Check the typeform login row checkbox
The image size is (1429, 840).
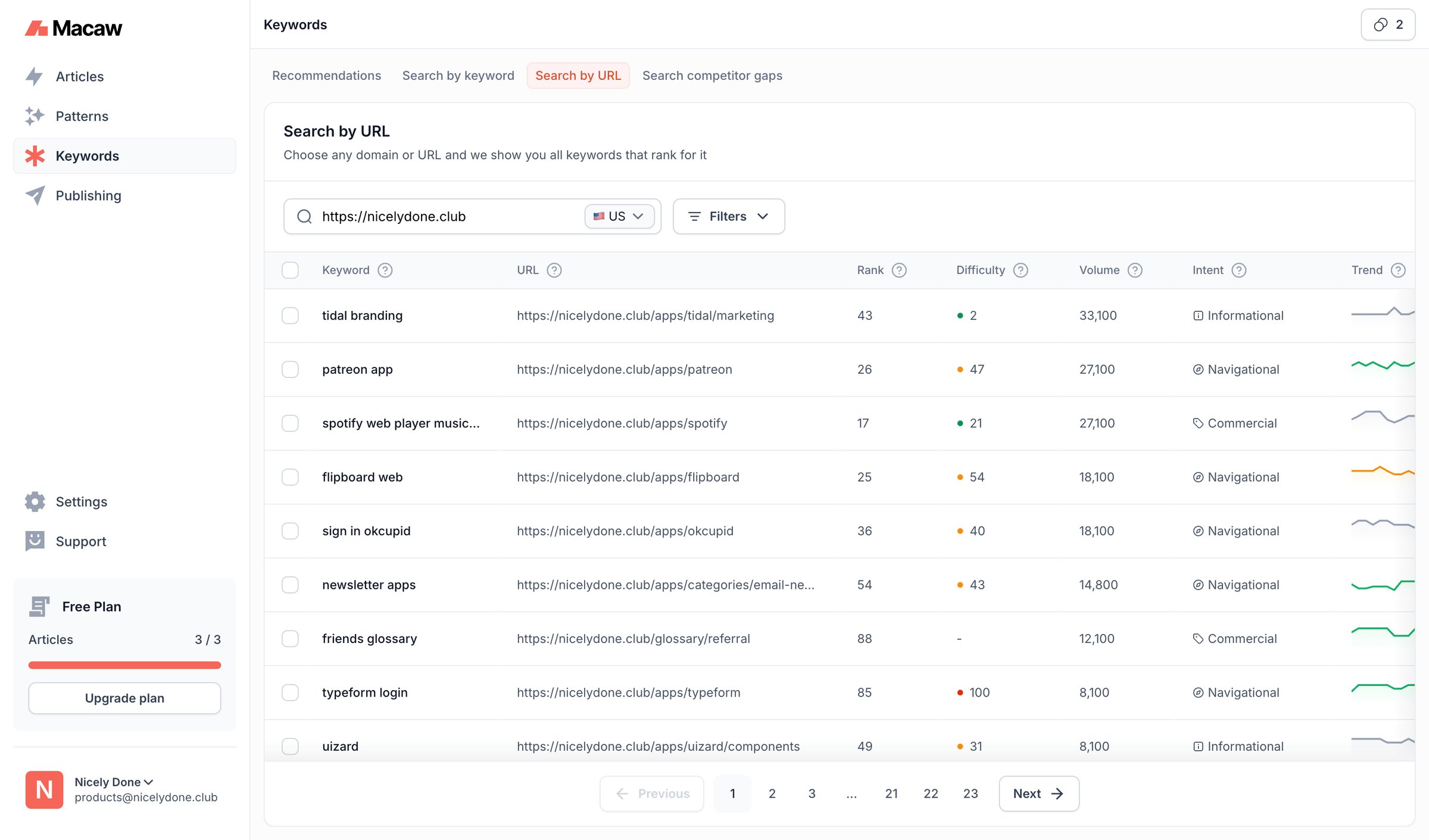(290, 692)
